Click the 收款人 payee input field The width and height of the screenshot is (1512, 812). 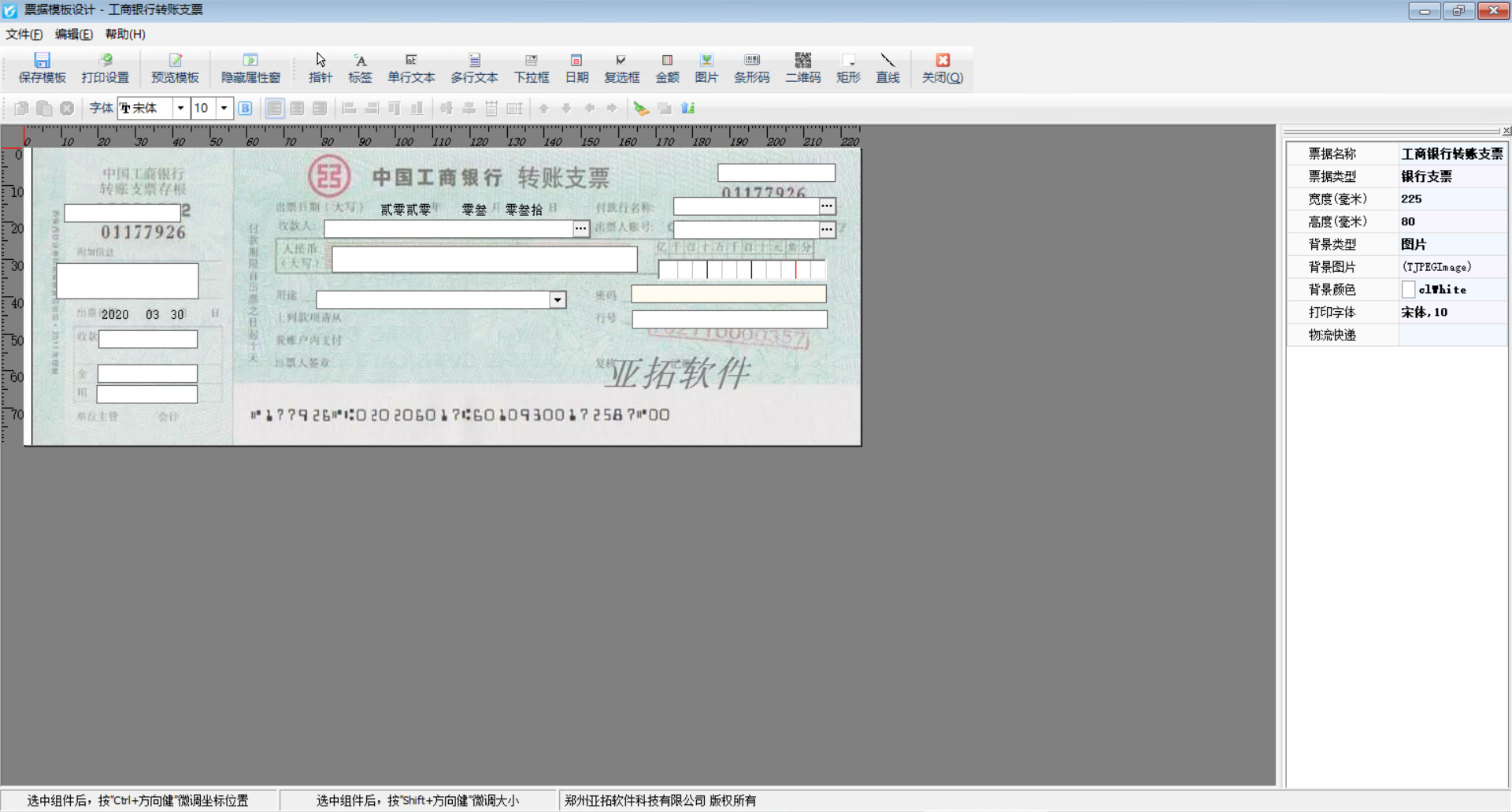click(449, 228)
